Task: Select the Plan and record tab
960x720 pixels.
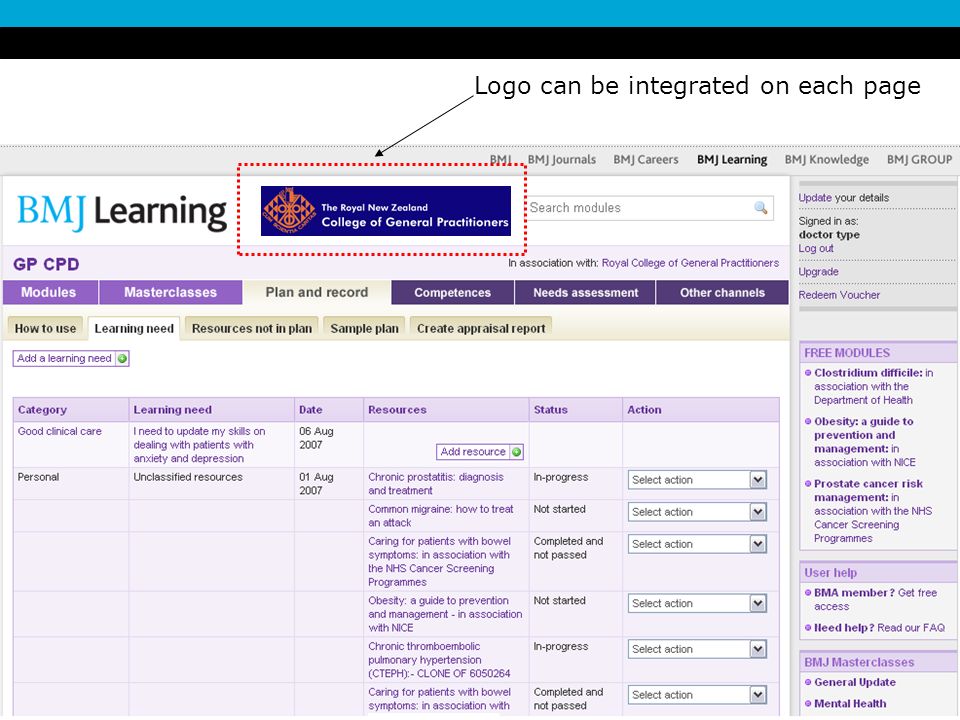Action: pos(317,292)
